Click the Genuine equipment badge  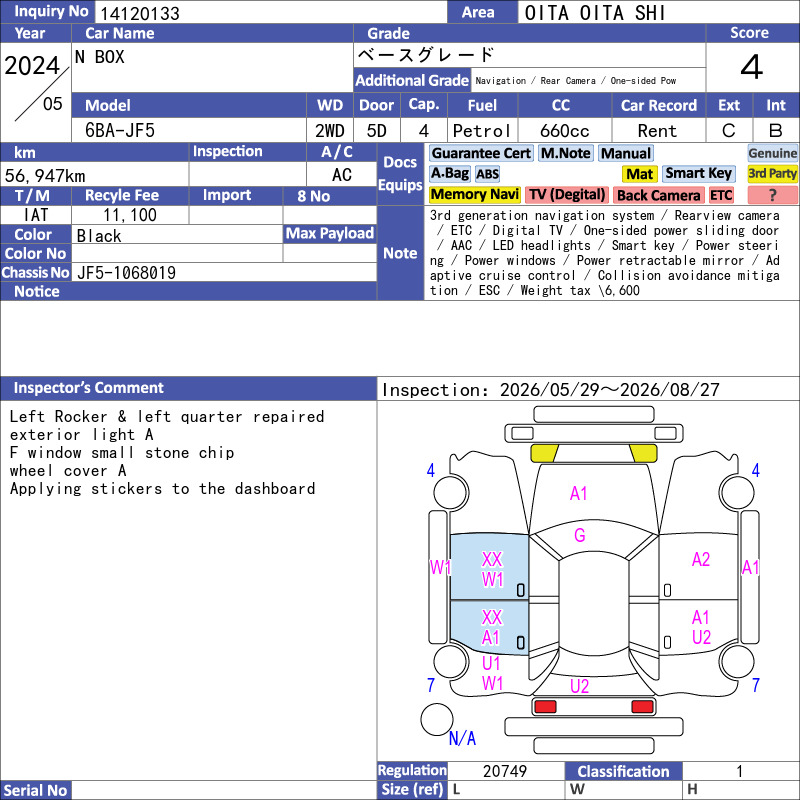(x=772, y=153)
